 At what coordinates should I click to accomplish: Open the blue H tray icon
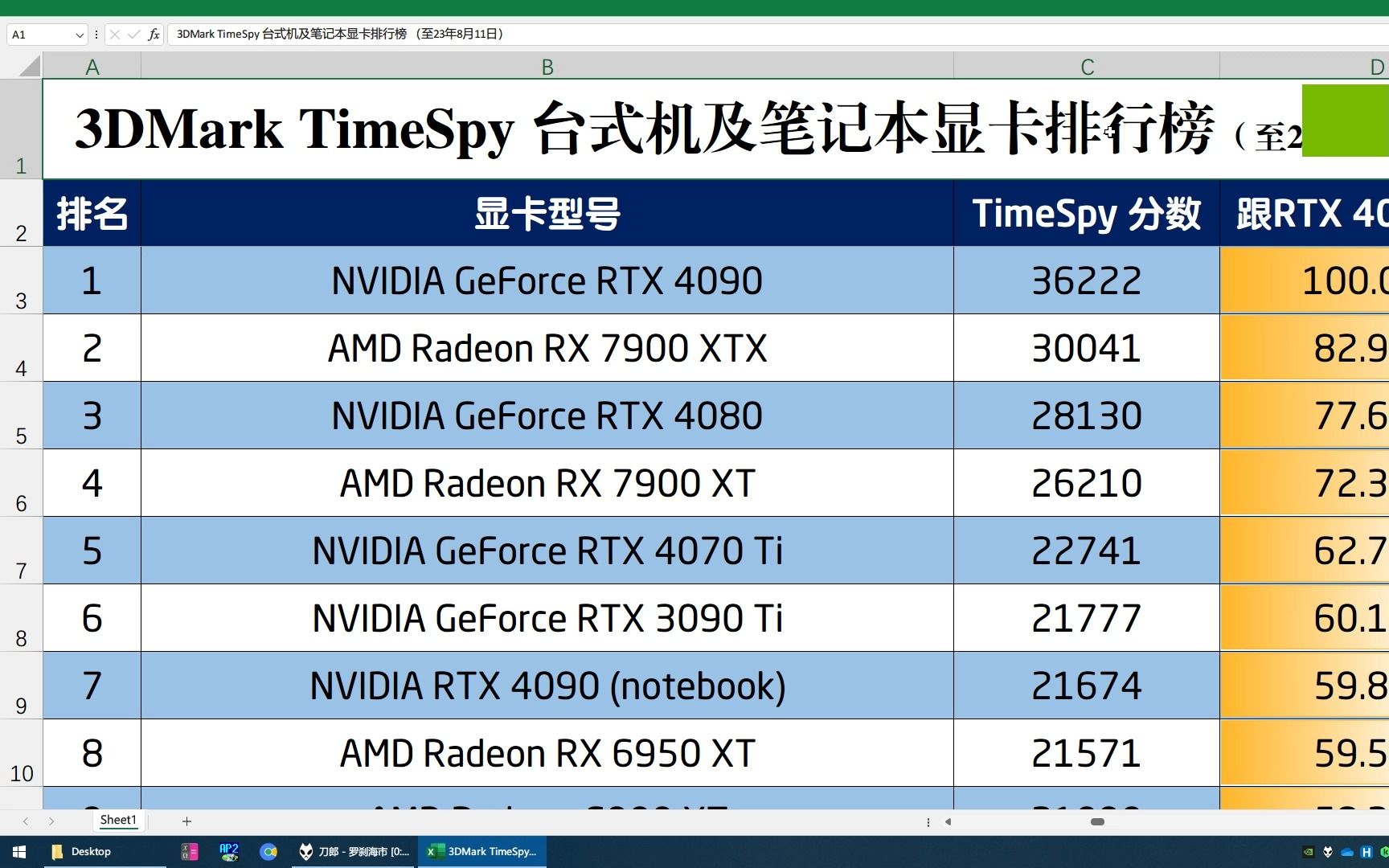(1366, 852)
